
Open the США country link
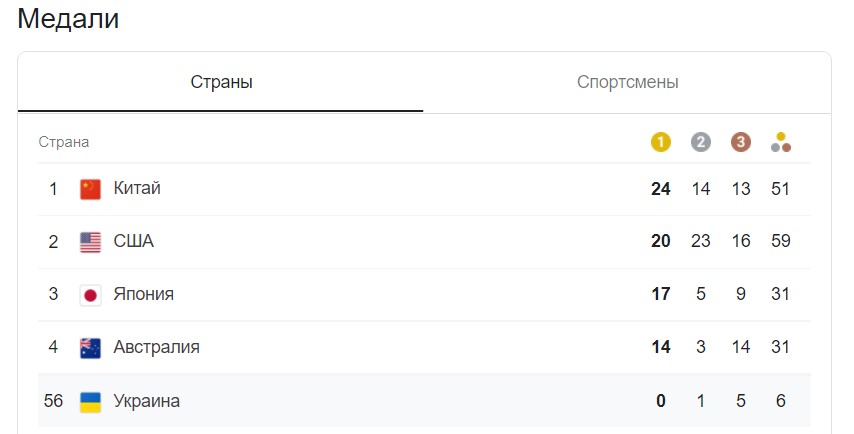[x=133, y=241]
